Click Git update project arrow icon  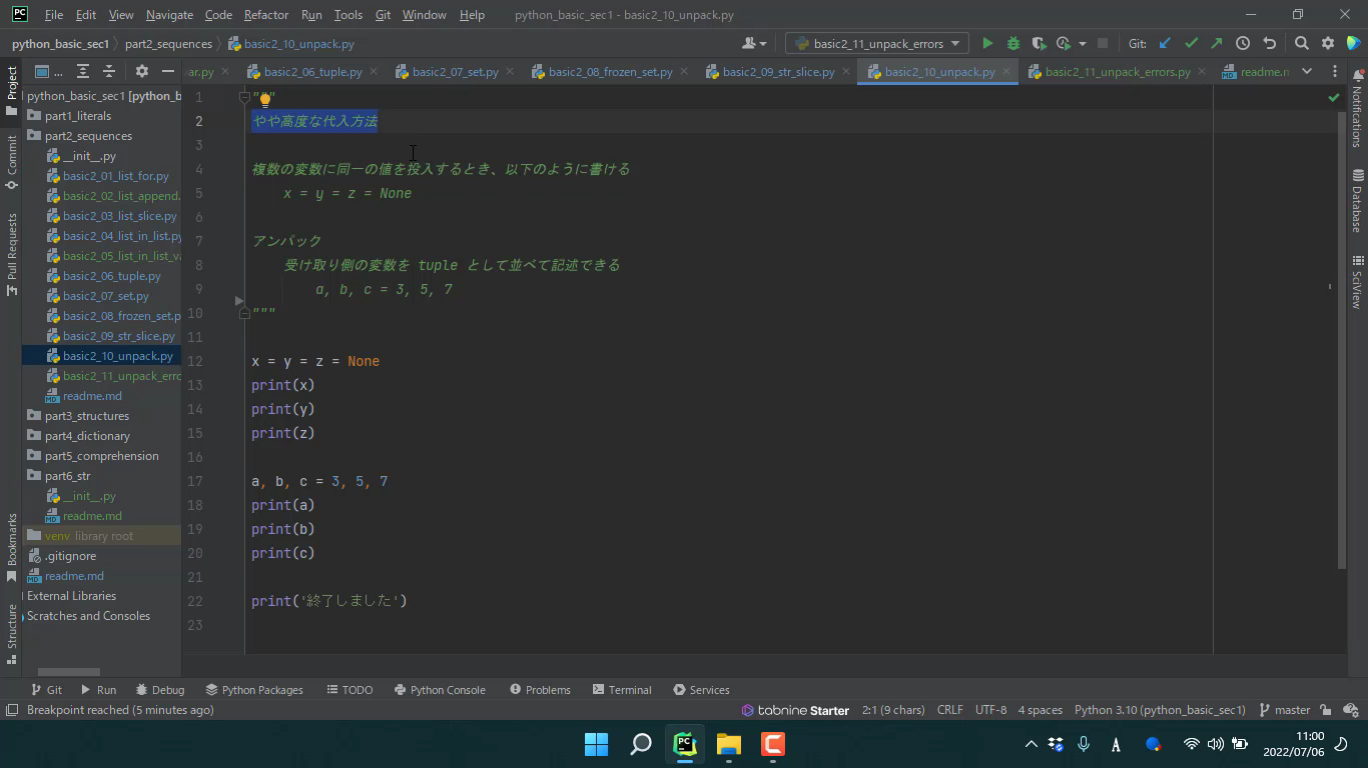[x=1165, y=43]
